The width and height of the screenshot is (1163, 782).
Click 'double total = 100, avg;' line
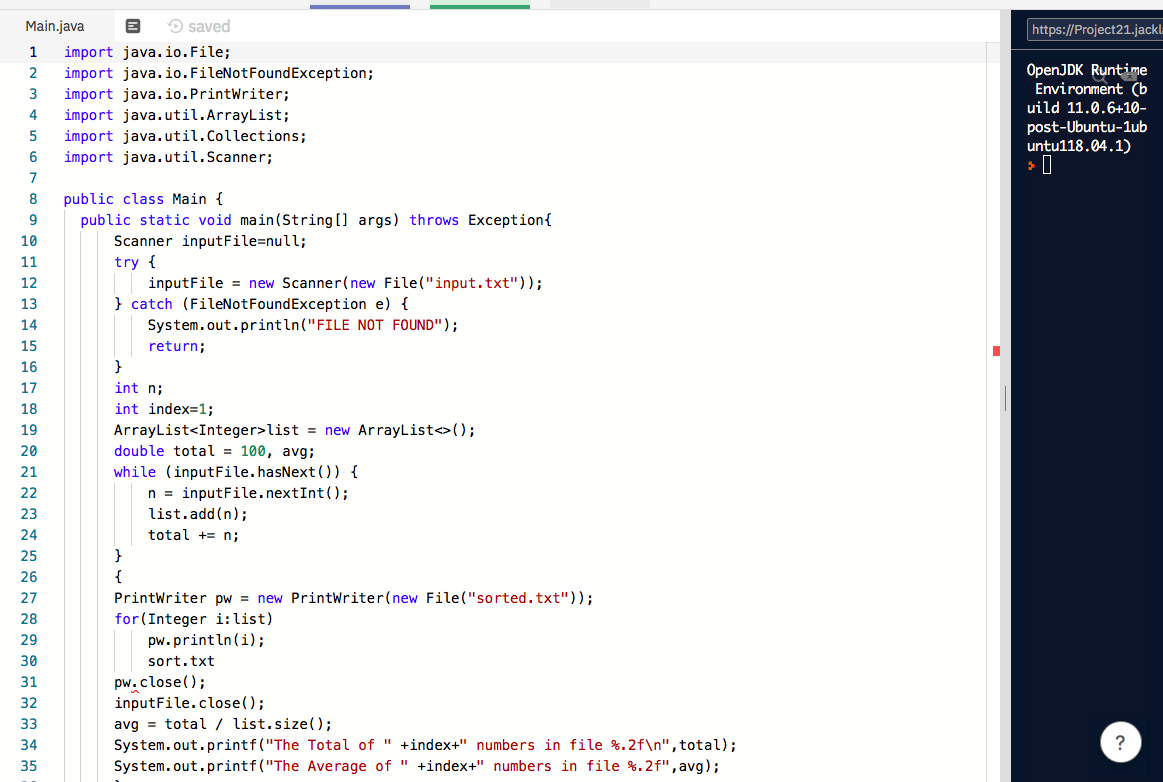[x=214, y=452]
